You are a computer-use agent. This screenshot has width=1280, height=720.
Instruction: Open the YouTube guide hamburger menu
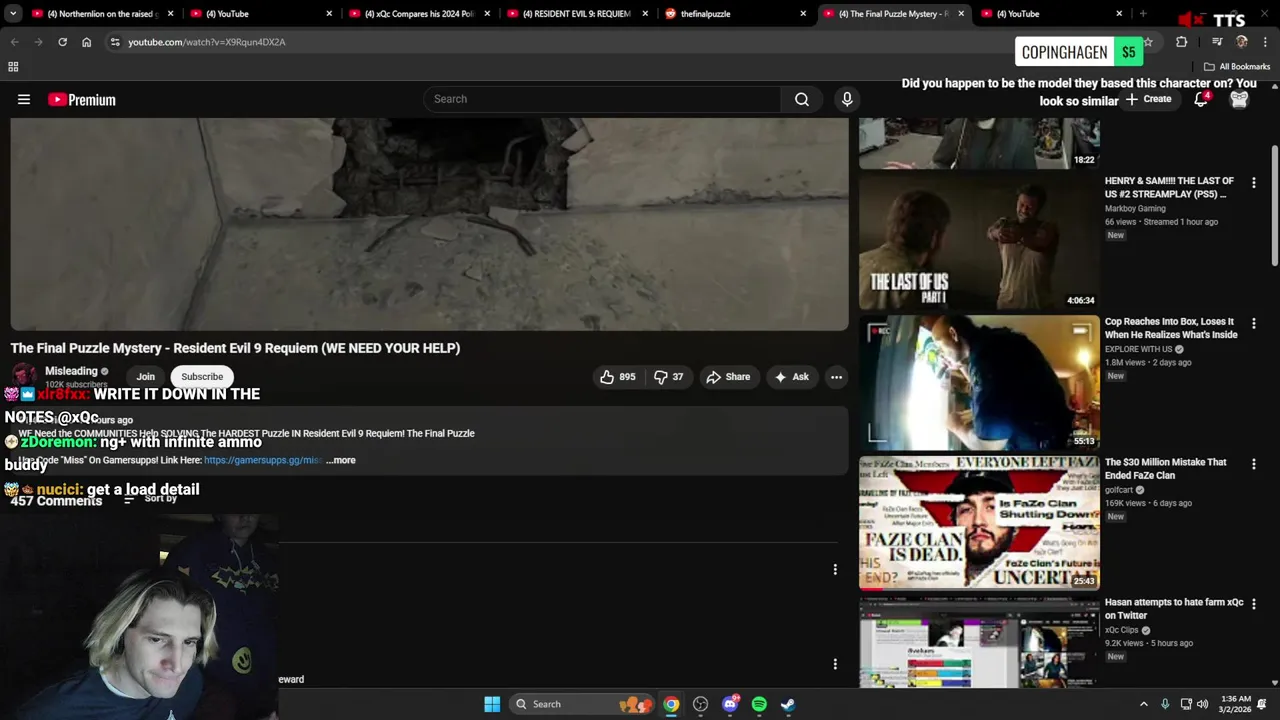click(24, 99)
